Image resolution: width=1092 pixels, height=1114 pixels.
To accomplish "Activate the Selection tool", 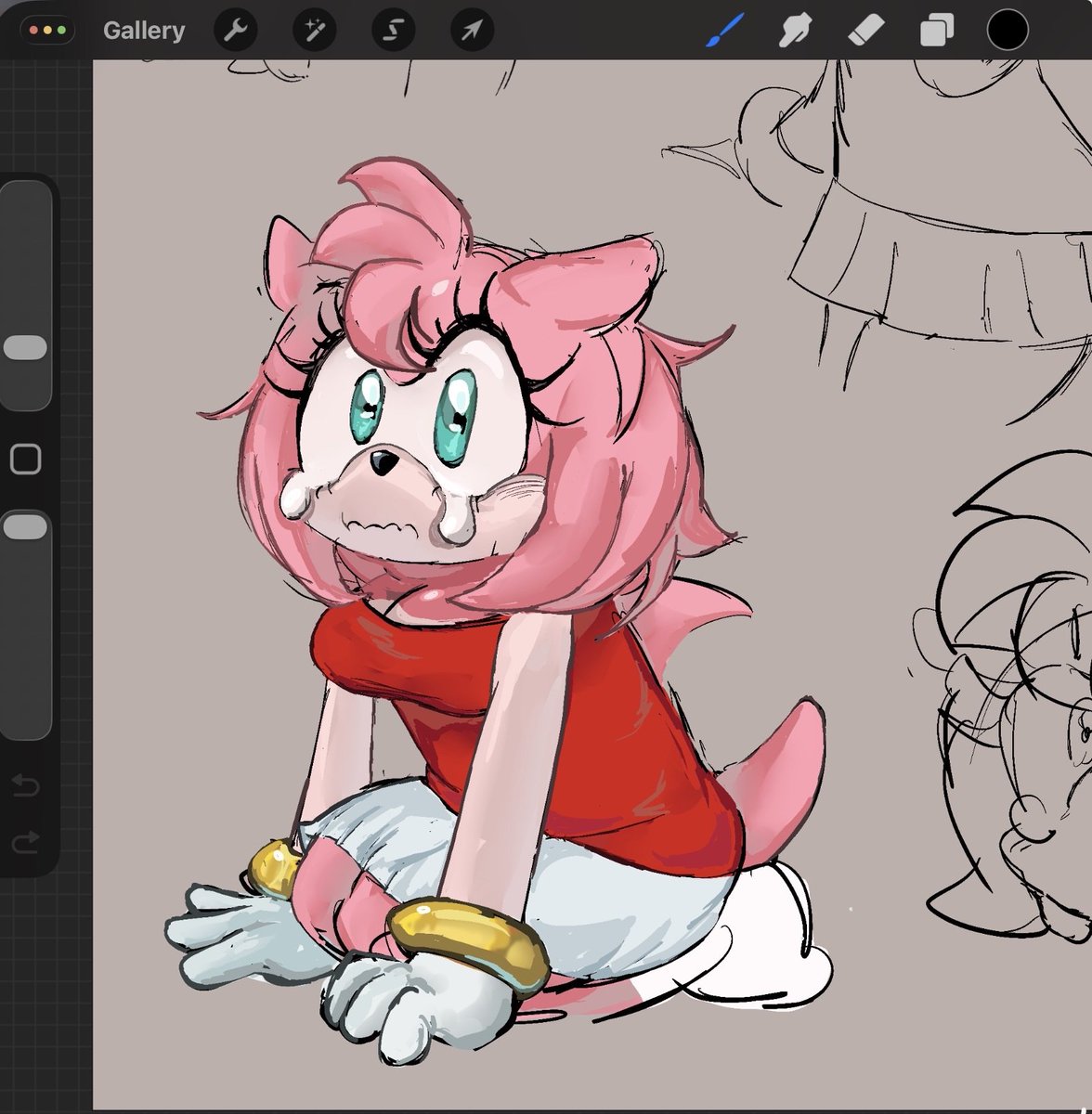I will pyautogui.click(x=393, y=31).
